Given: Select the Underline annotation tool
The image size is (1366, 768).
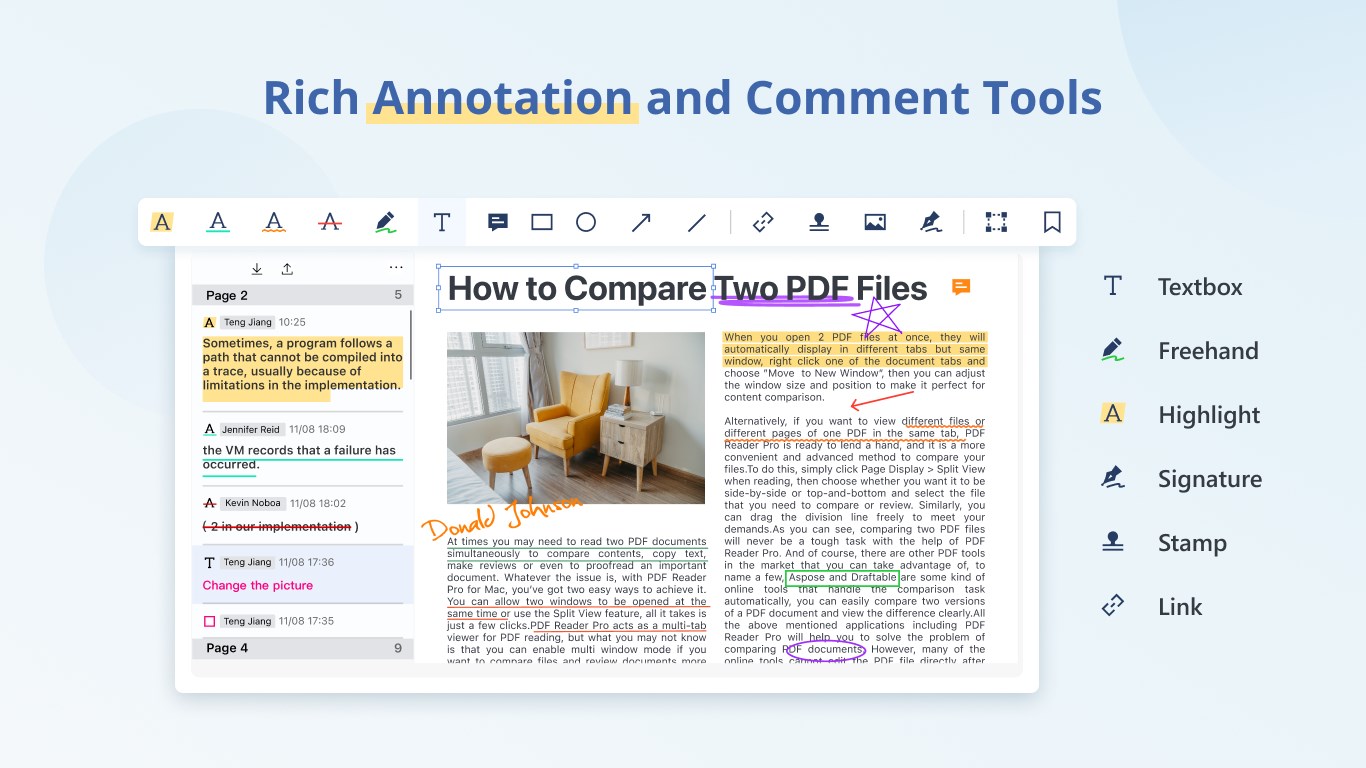Looking at the screenshot, I should coord(218,222).
